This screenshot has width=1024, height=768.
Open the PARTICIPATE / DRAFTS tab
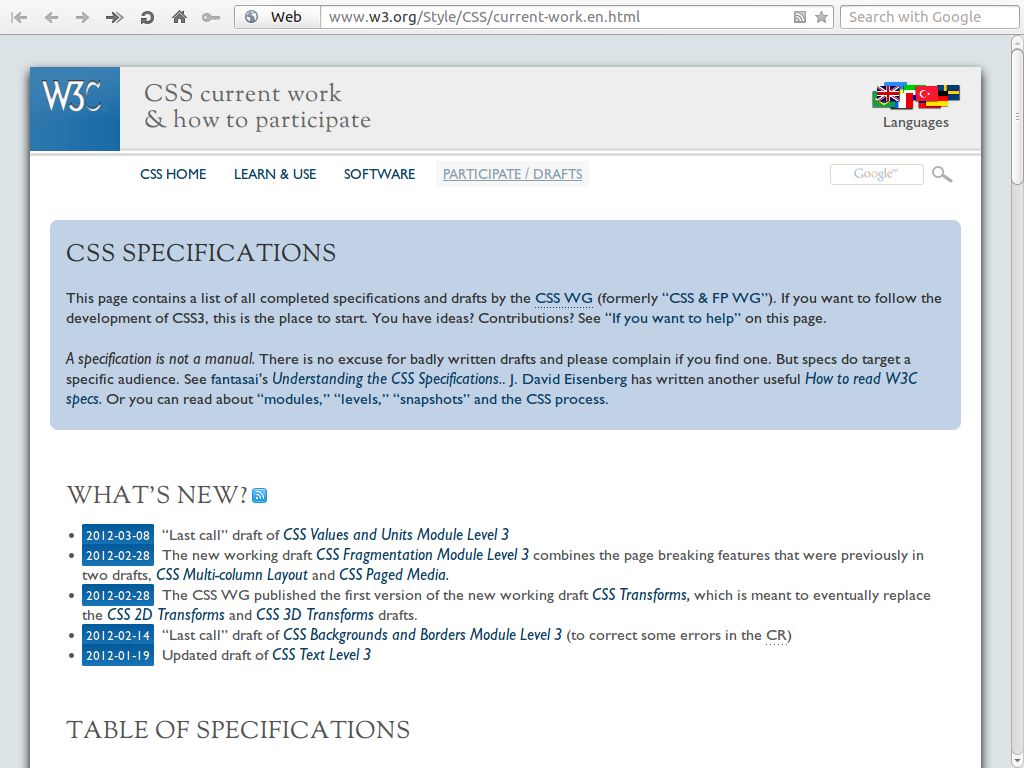click(512, 174)
